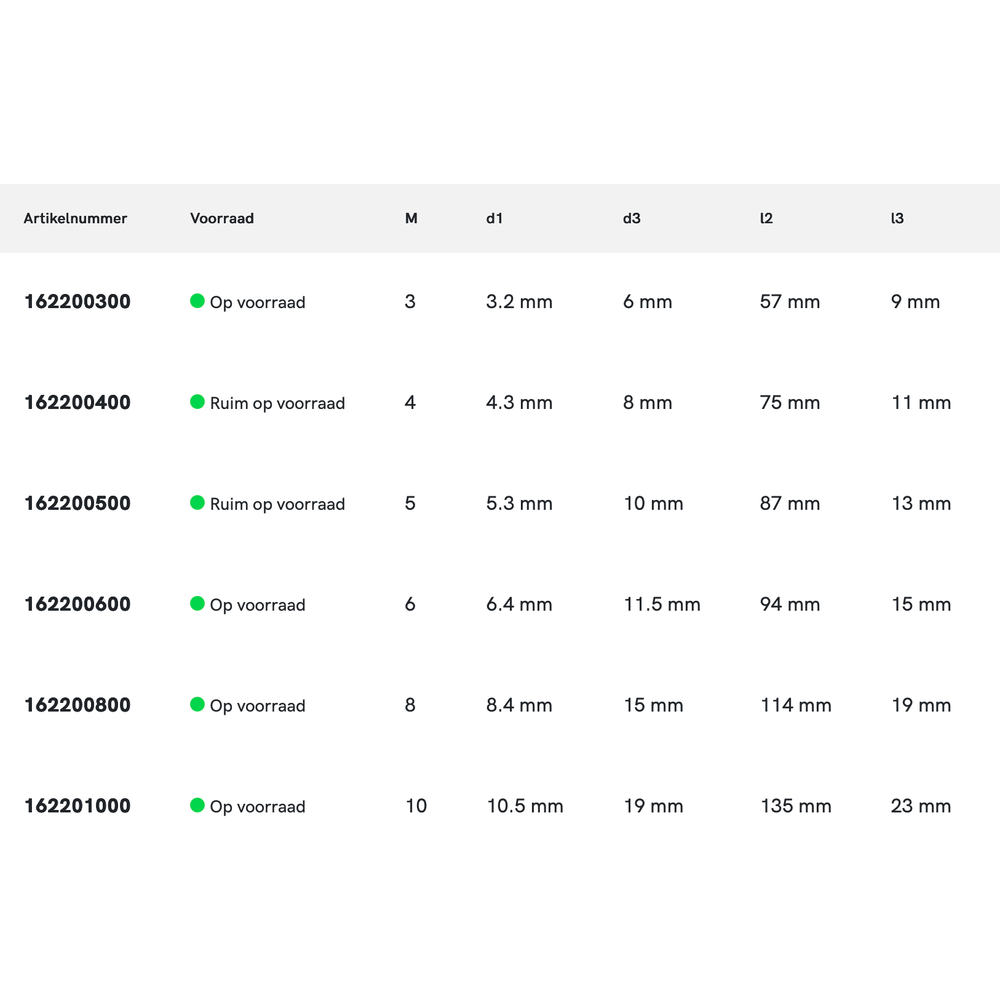Click green stock dot for 162200500
This screenshot has height=1000, width=1000.
point(197,503)
